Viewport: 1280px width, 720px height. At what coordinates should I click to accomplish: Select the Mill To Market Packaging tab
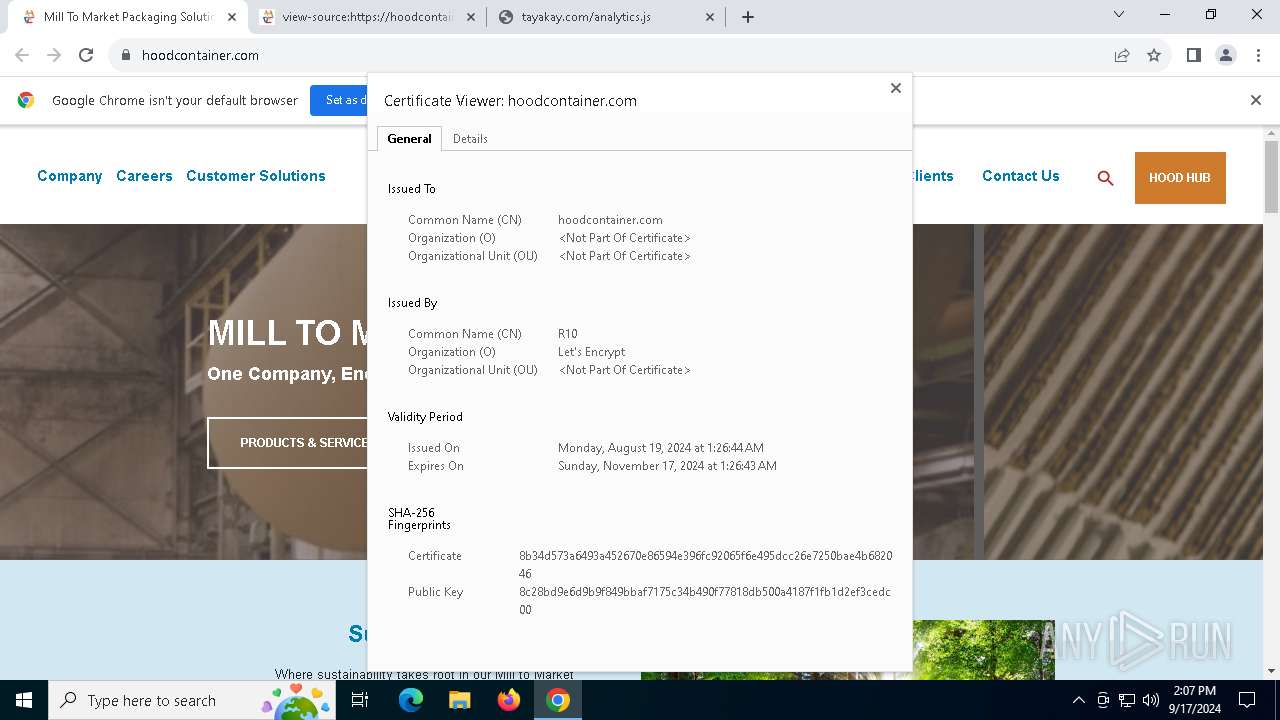click(x=128, y=17)
